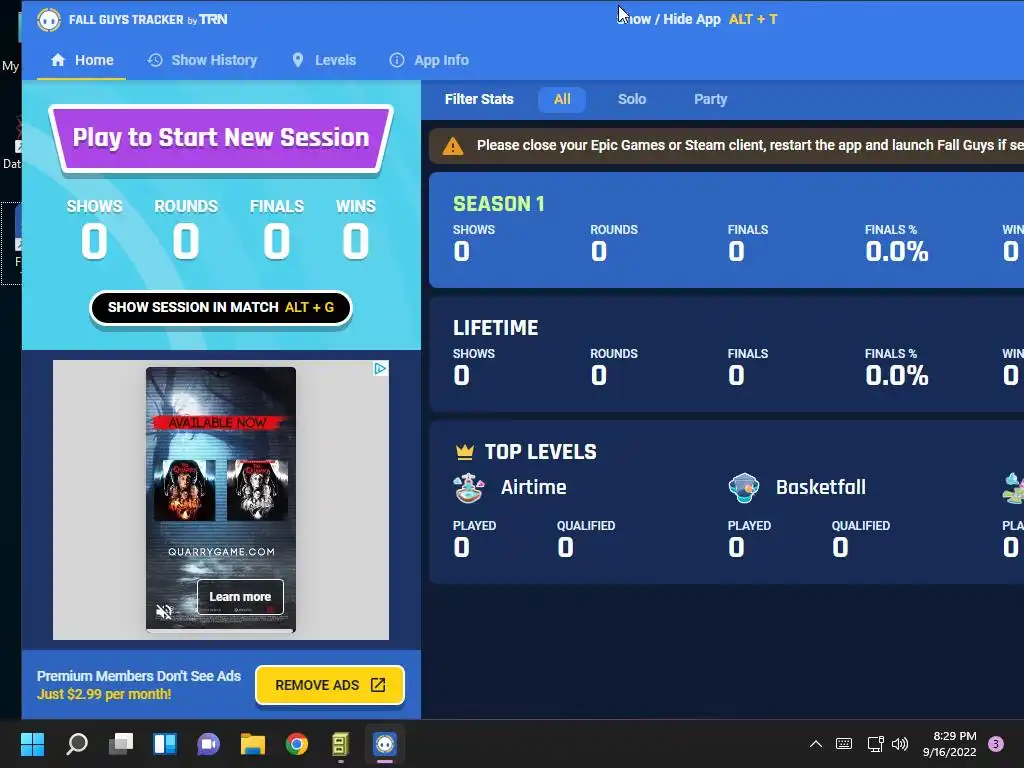The height and width of the screenshot is (768, 1024).
Task: Click the external link icon on Remove Ads
Action: click(378, 685)
